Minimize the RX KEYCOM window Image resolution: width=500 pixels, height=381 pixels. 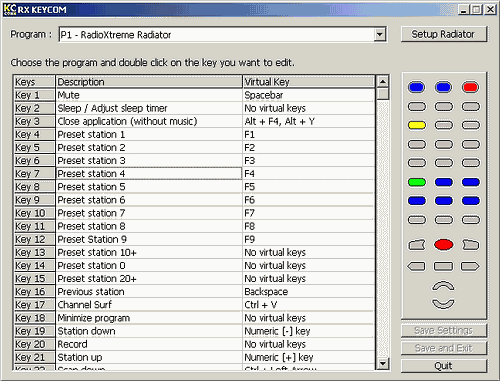(463, 10)
